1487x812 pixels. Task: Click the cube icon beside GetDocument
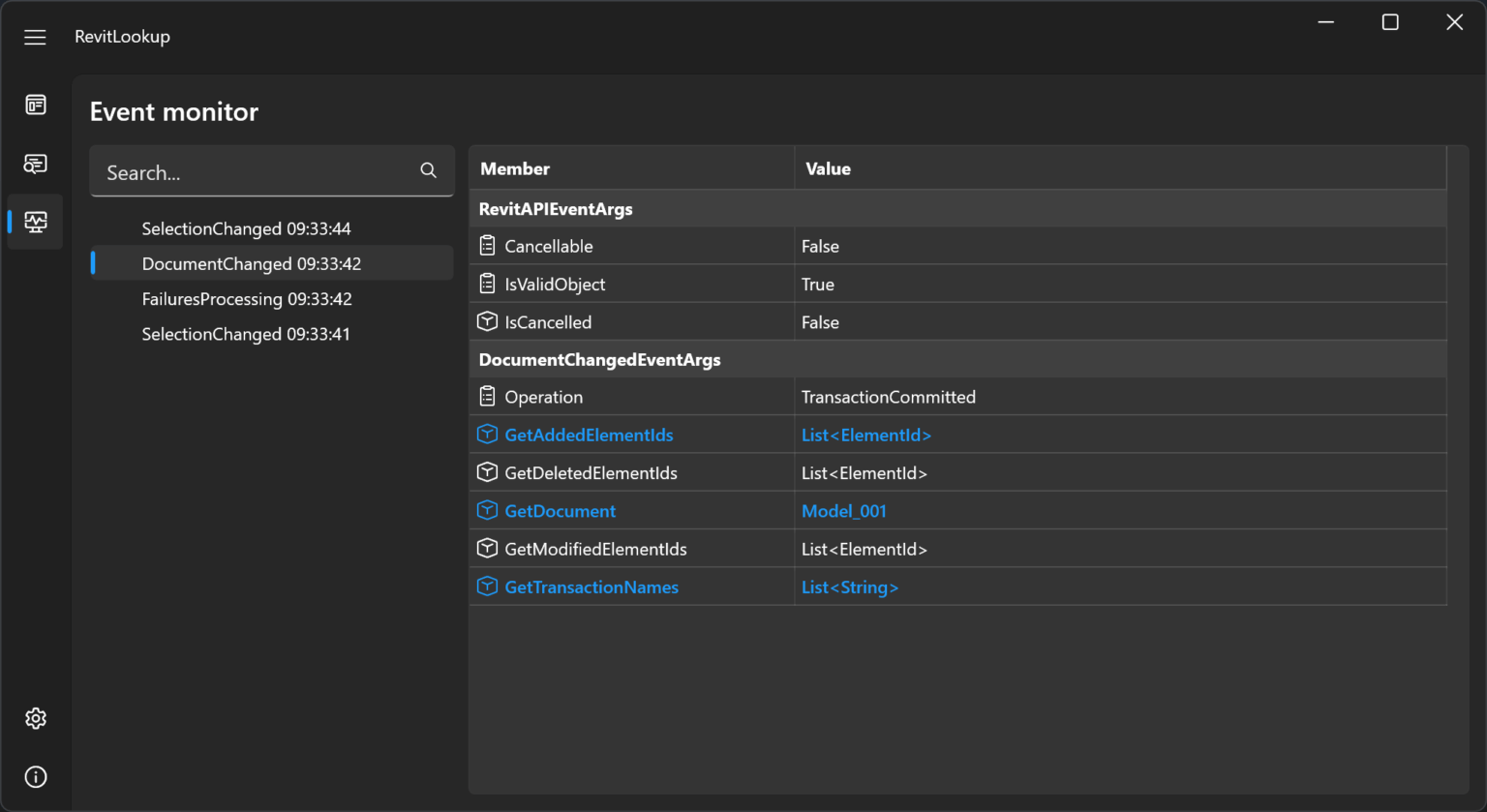[487, 510]
